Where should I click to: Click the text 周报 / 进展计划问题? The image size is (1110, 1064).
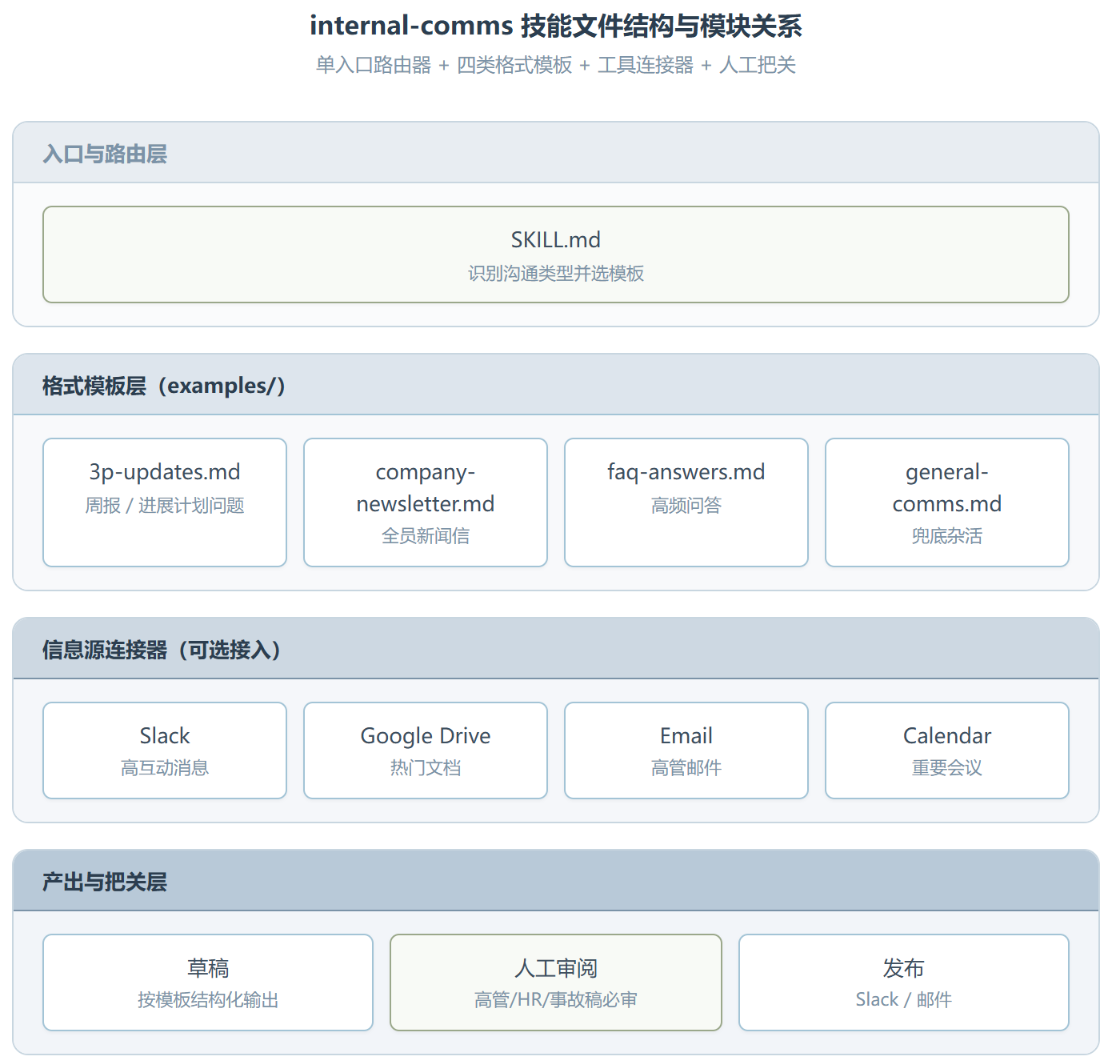coord(165,505)
